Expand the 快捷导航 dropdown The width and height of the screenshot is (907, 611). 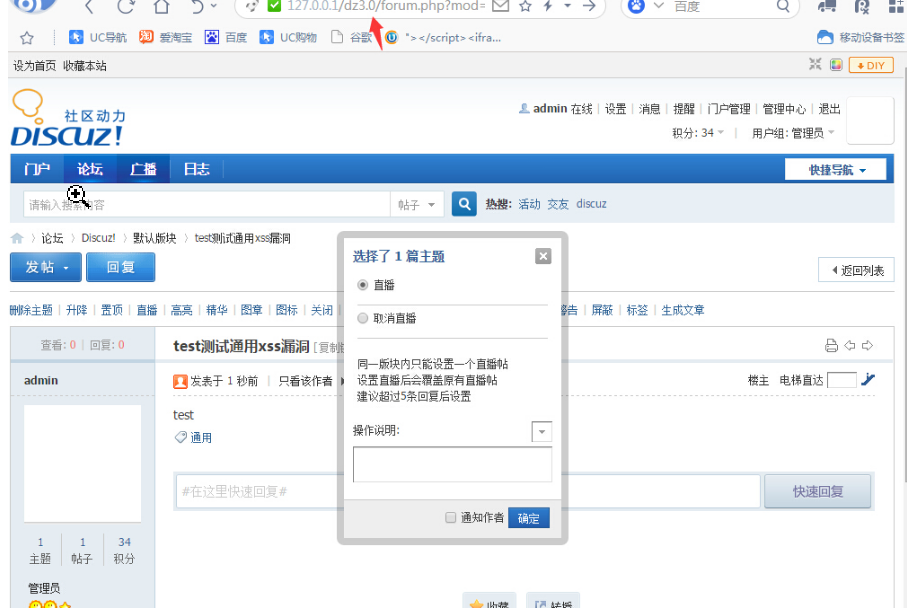(x=835, y=170)
